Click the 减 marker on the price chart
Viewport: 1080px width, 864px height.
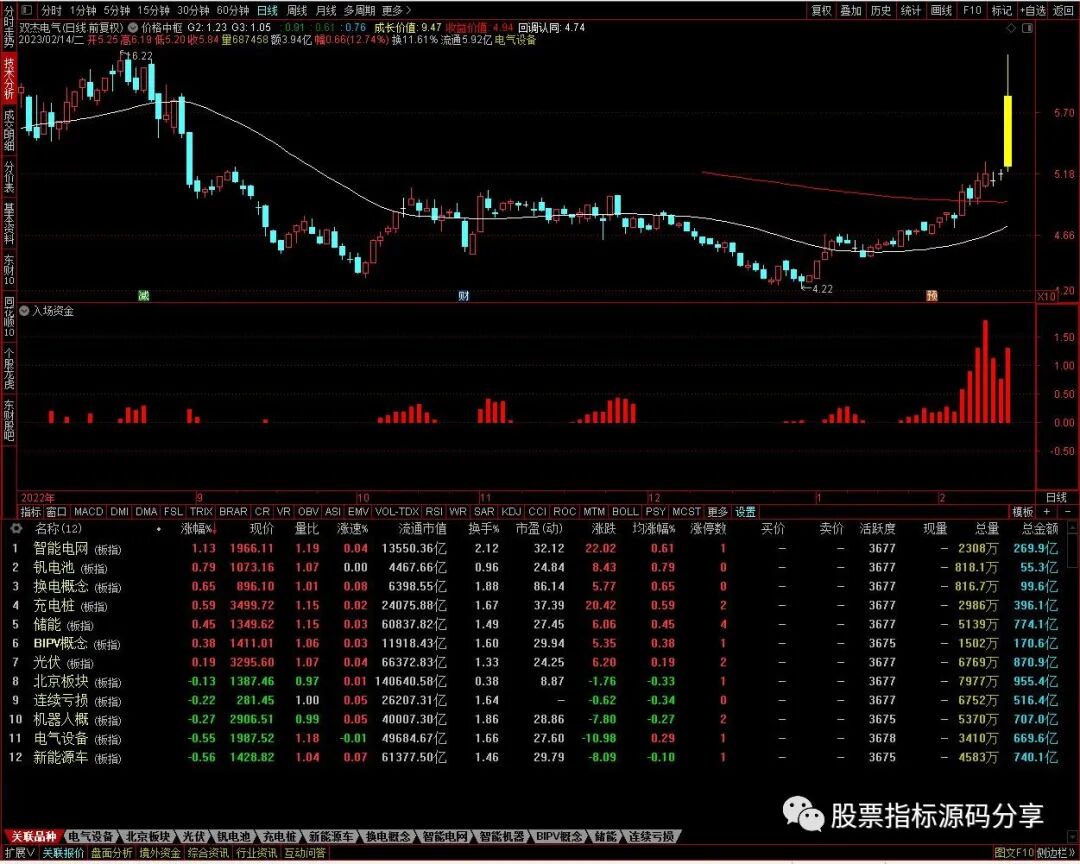143,296
